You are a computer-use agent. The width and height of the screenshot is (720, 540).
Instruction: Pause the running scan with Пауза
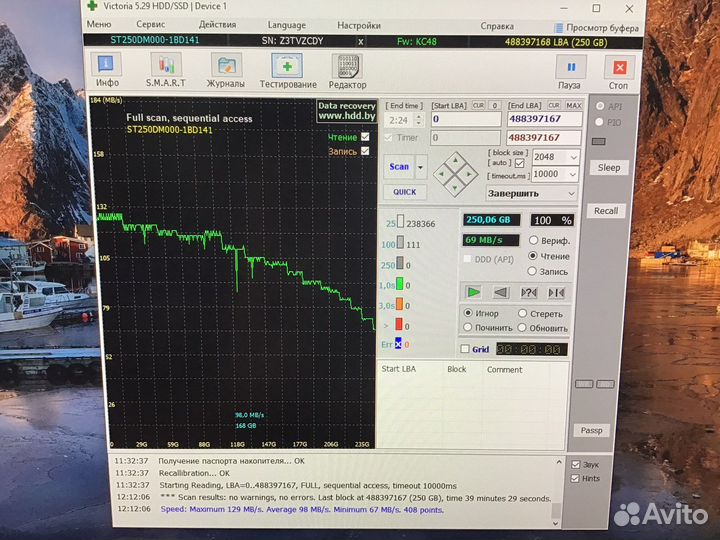tap(571, 71)
